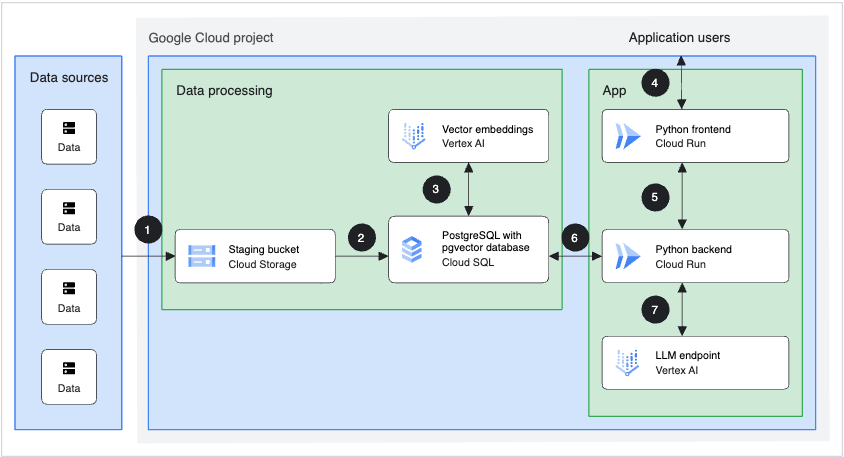Click the 'Cloud SQL' label
The width and height of the screenshot is (844, 457).
pyautogui.click(x=468, y=263)
